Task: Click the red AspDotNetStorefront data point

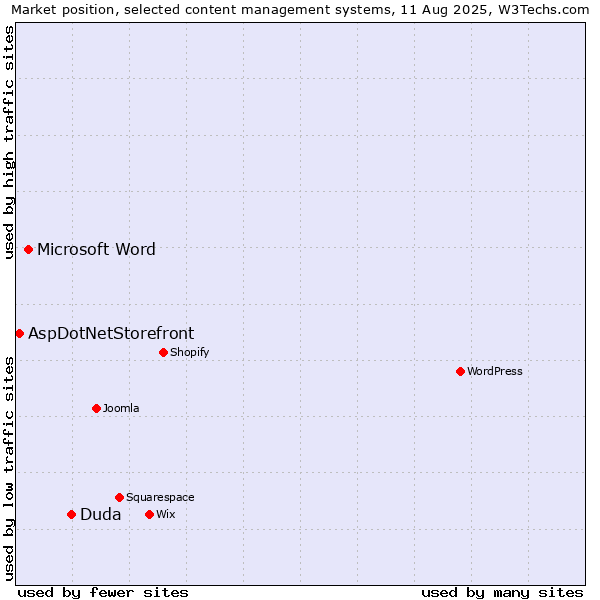Action: point(20,334)
